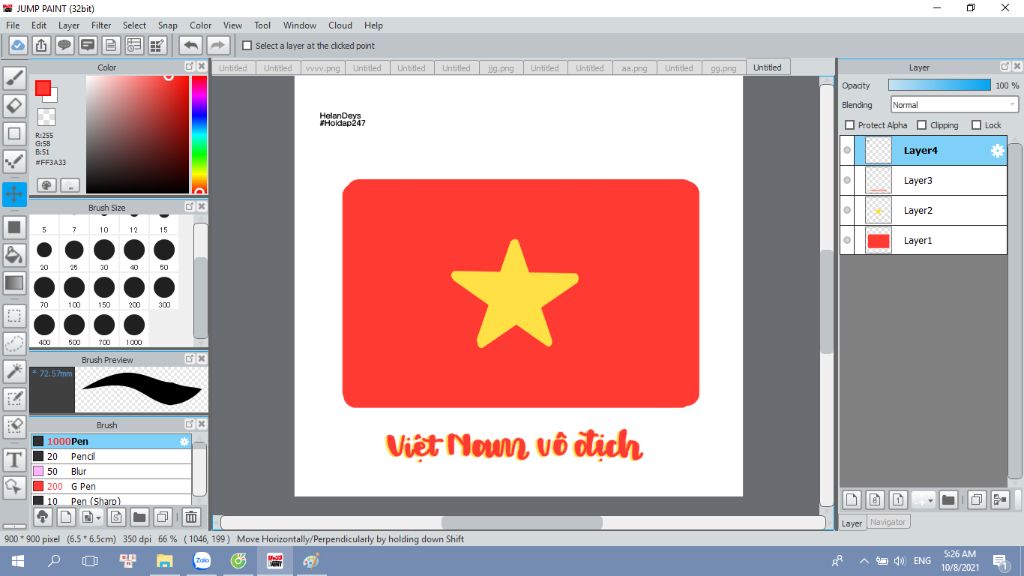Select the Gradient tool
The image size is (1024, 576).
pyautogui.click(x=14, y=283)
